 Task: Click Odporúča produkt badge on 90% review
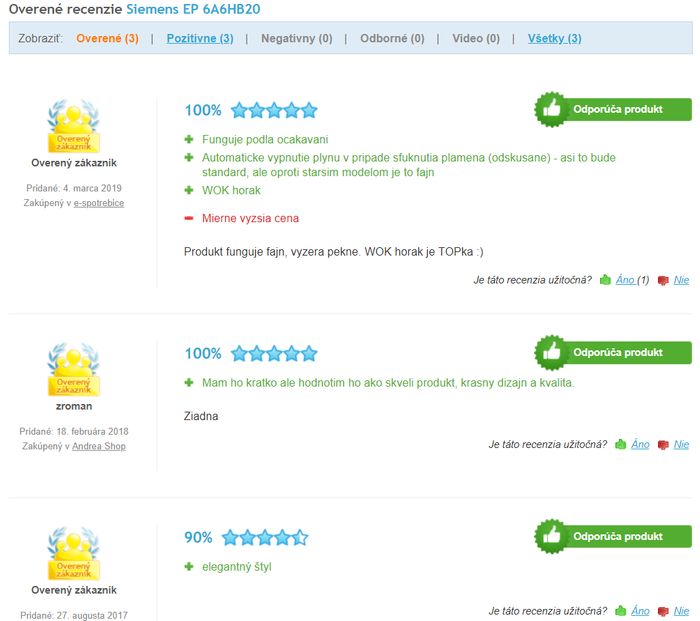pos(613,537)
